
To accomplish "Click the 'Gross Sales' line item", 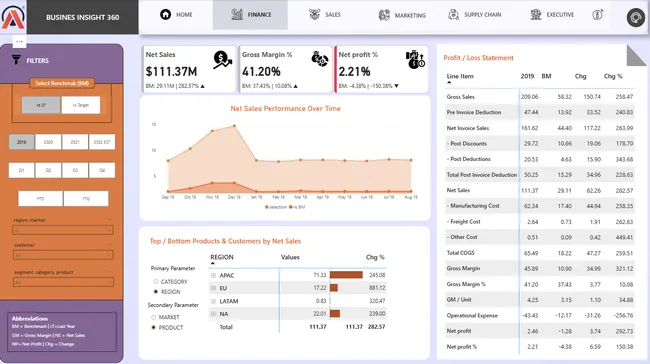I will (461, 97).
